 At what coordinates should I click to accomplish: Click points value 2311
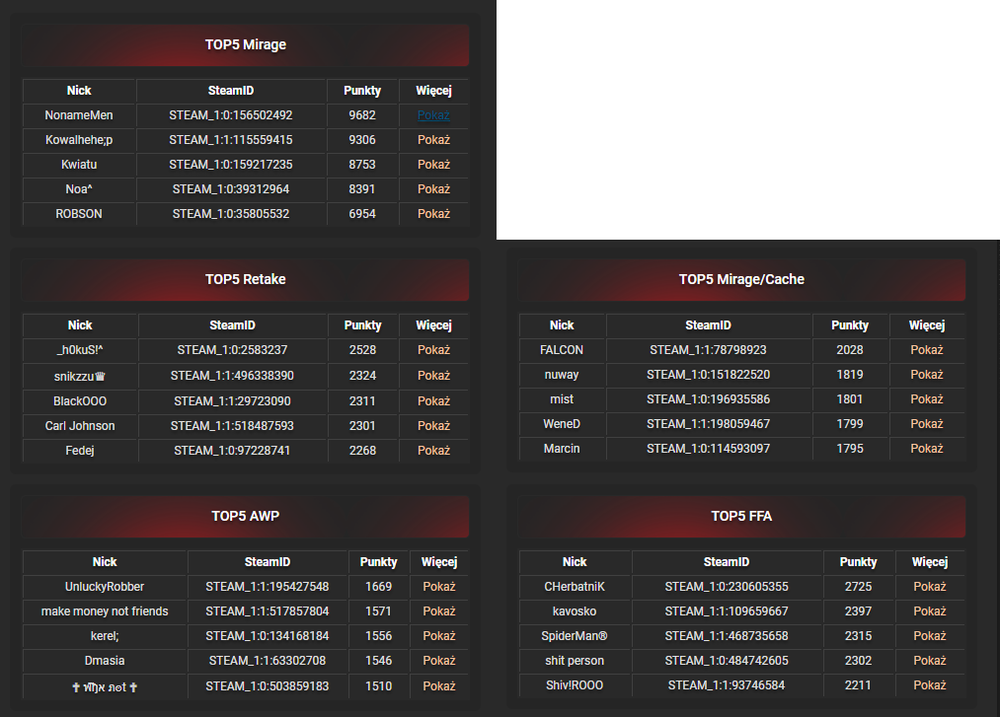pos(362,401)
